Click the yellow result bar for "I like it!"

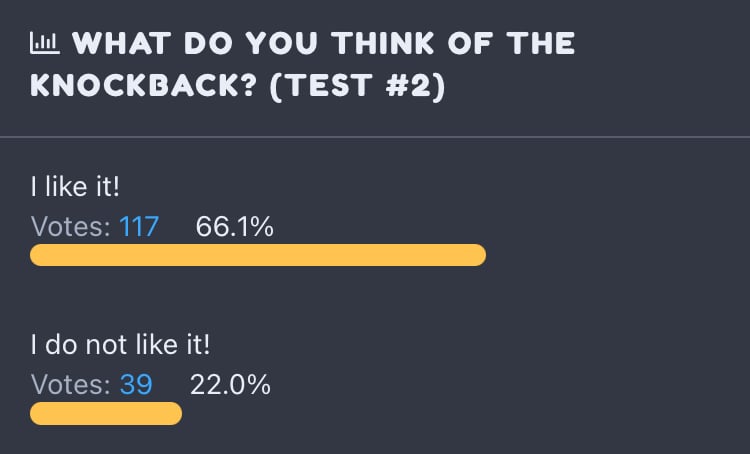pos(258,255)
